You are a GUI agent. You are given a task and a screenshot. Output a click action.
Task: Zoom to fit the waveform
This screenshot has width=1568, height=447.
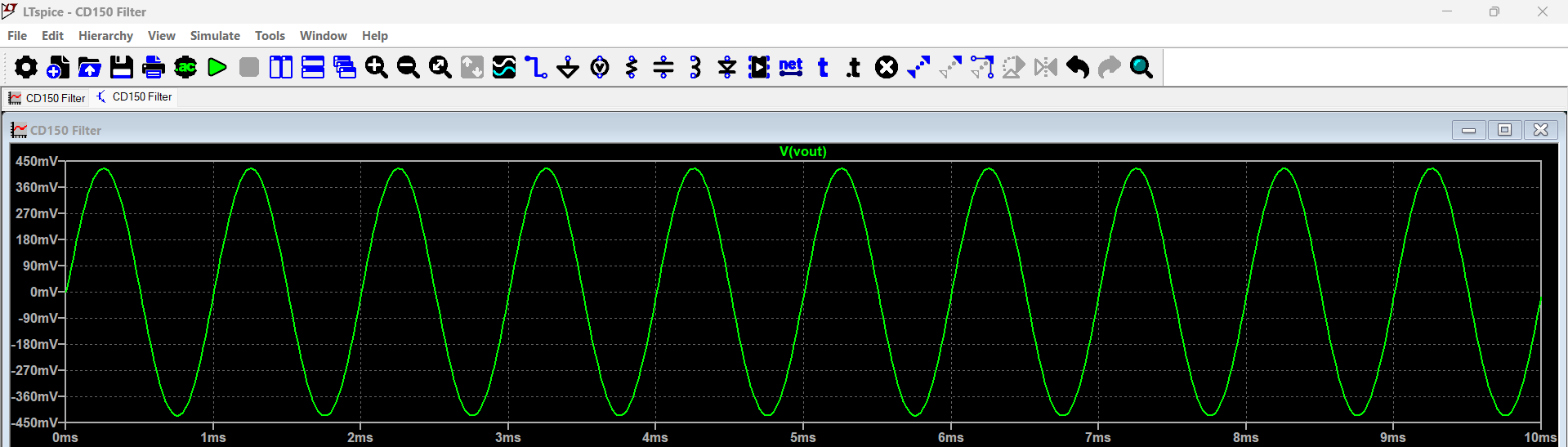440,67
